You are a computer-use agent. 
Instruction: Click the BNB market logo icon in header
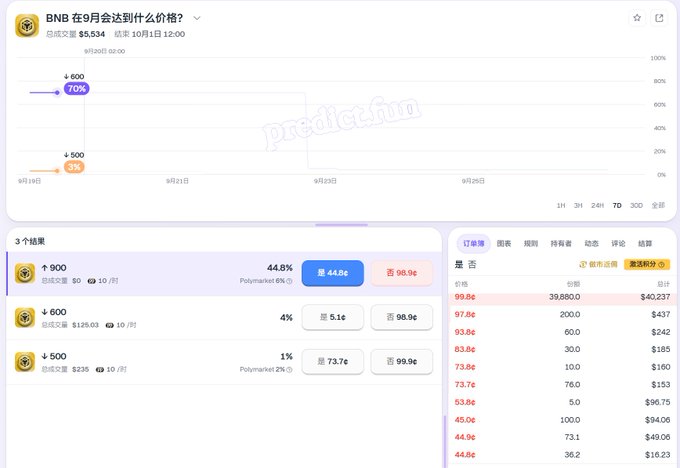tap(27, 26)
